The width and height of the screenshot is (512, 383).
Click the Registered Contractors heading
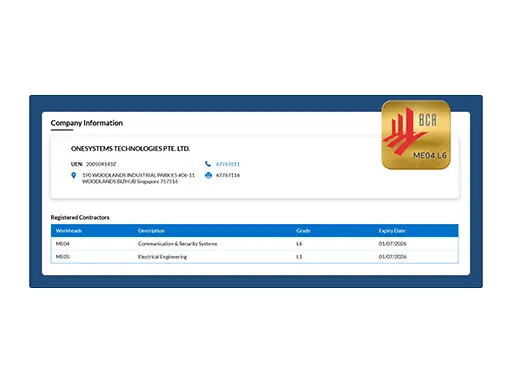80,217
